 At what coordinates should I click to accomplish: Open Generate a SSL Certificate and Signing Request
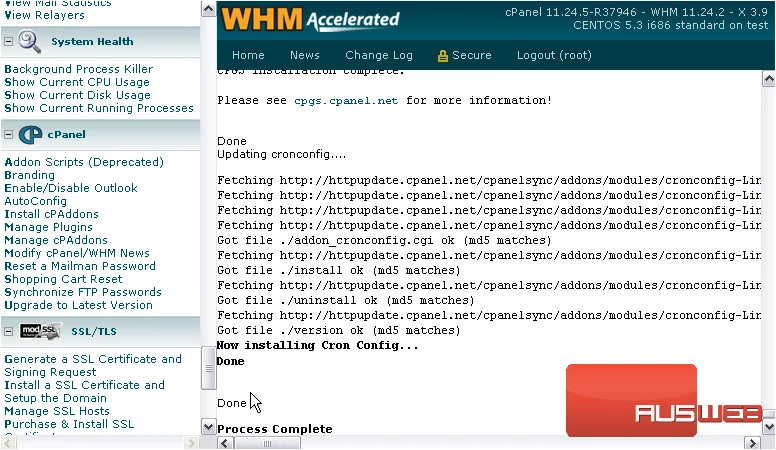coord(93,366)
